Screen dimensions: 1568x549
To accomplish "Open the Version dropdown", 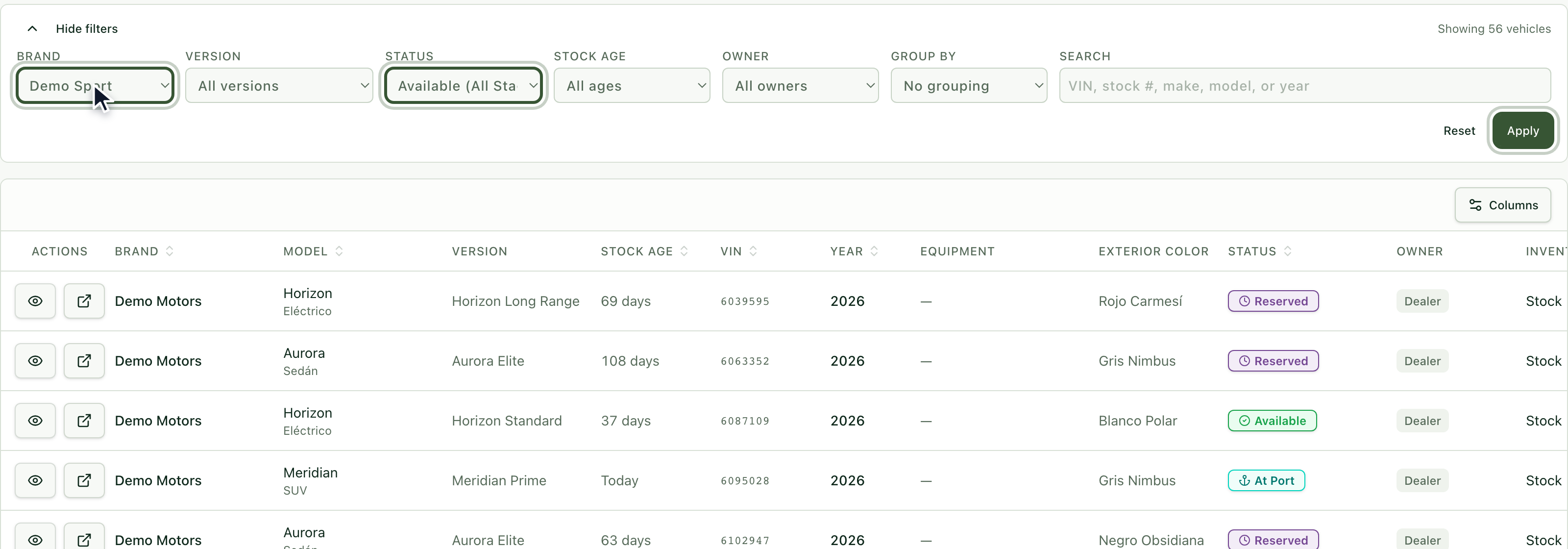I will (279, 86).
